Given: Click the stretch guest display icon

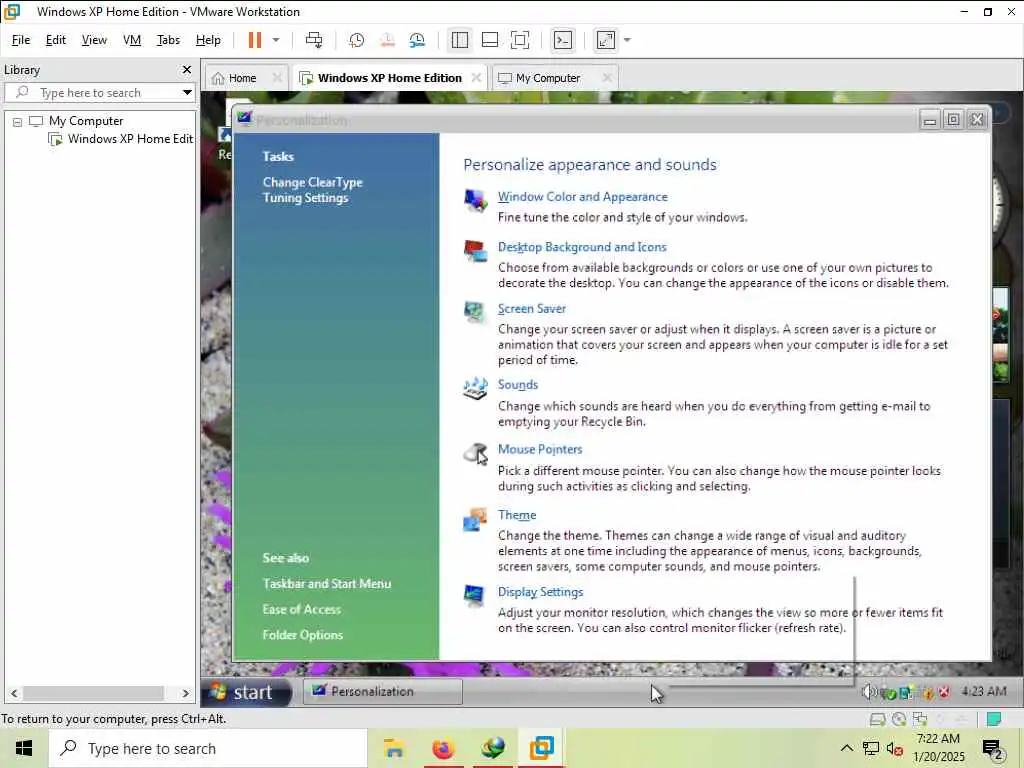Looking at the screenshot, I should (606, 40).
